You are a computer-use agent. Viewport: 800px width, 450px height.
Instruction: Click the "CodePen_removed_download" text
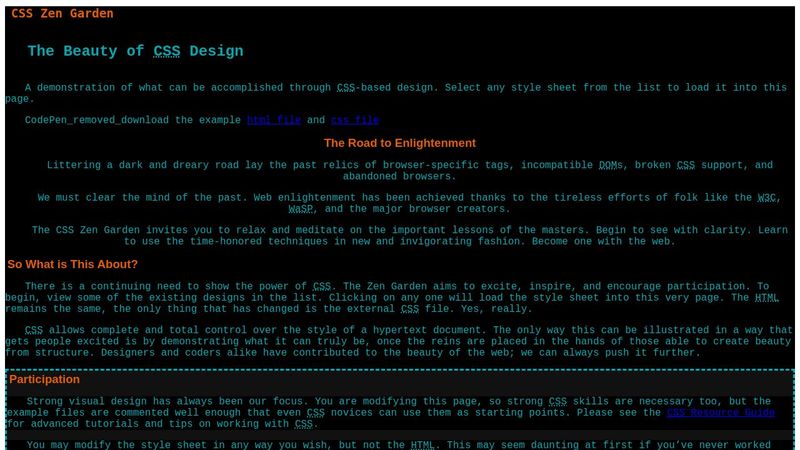point(97,120)
